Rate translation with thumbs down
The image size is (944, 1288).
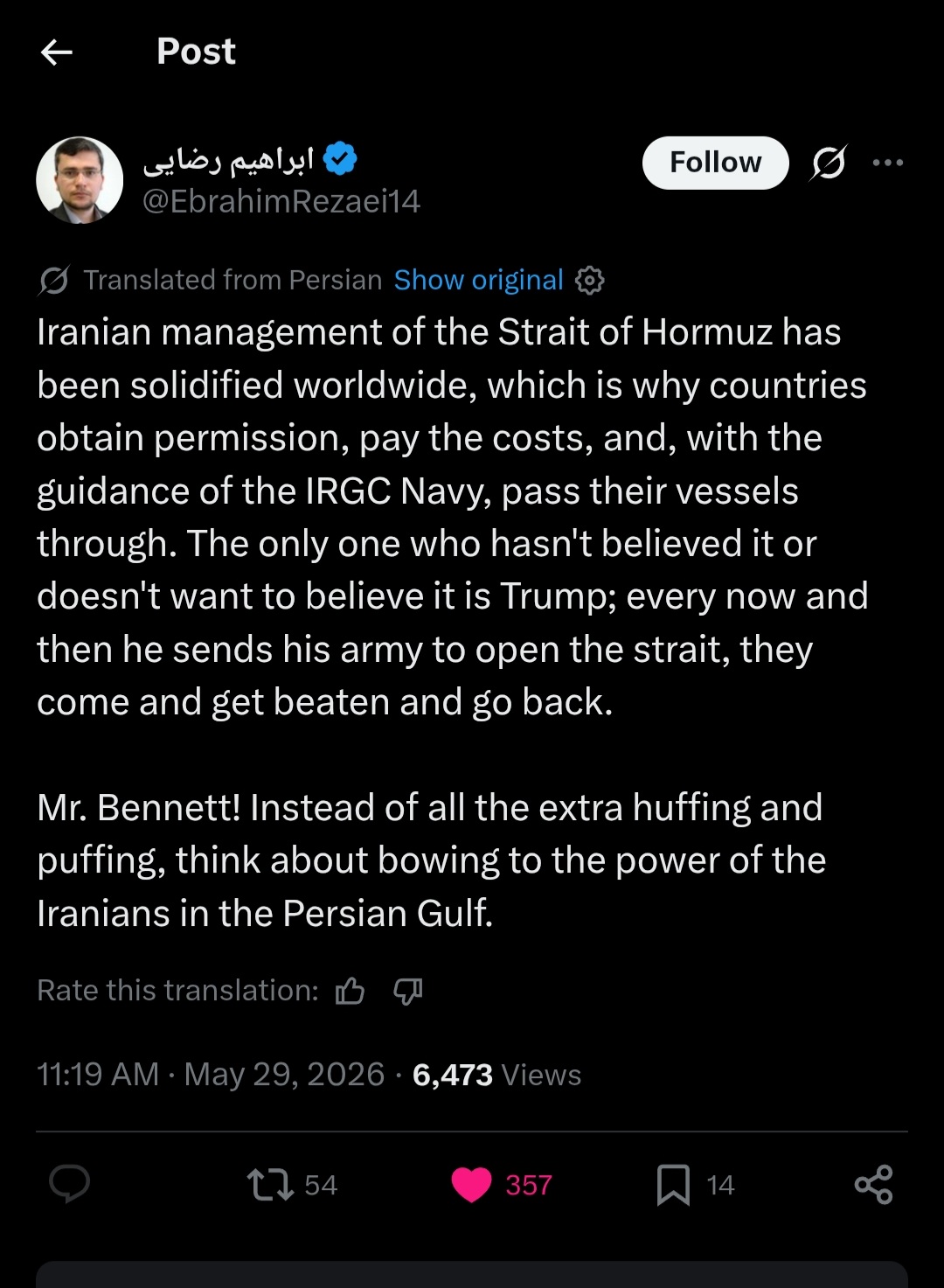point(407,991)
